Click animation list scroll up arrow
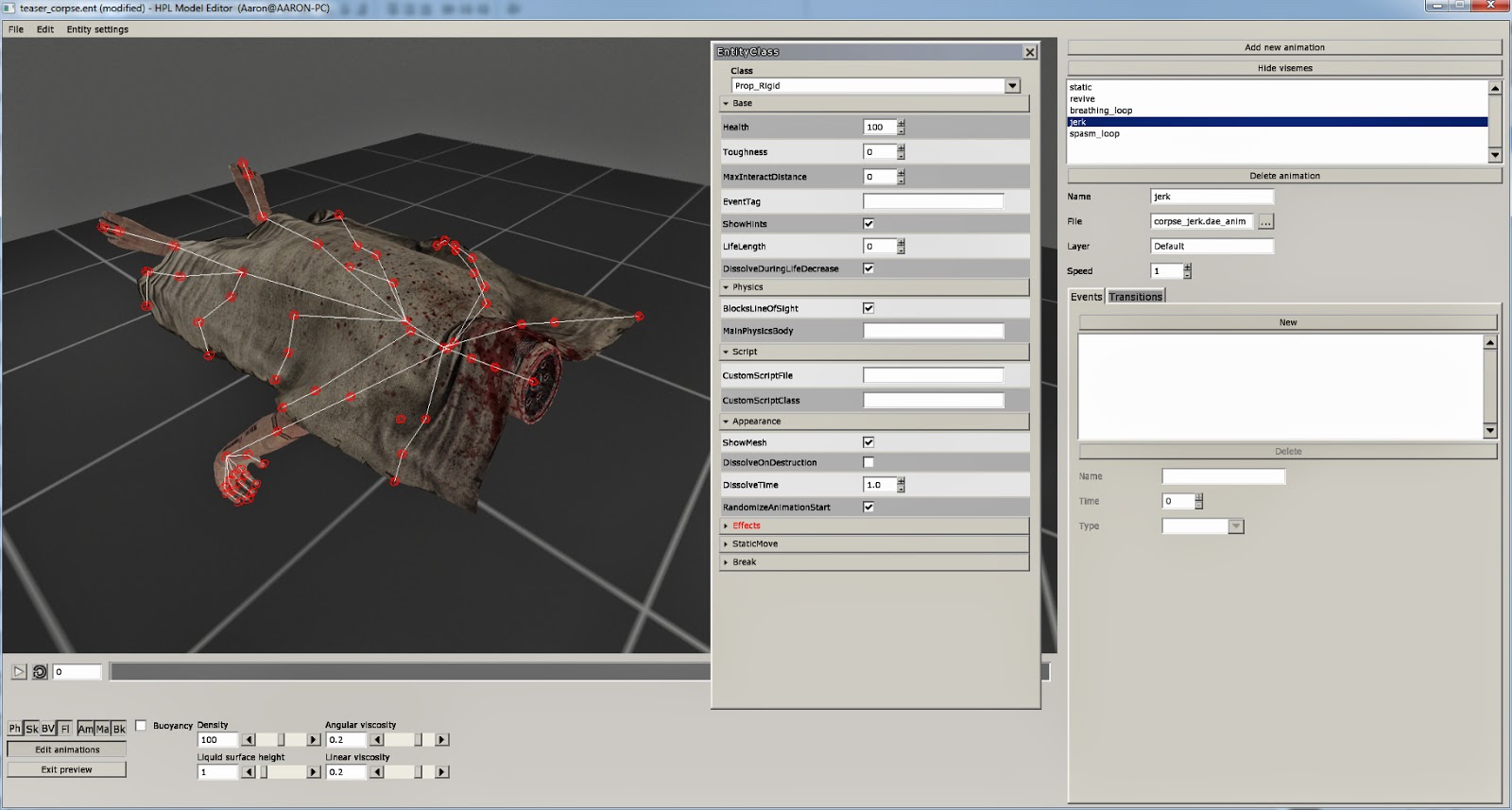This screenshot has height=810, width=1512. point(1495,88)
